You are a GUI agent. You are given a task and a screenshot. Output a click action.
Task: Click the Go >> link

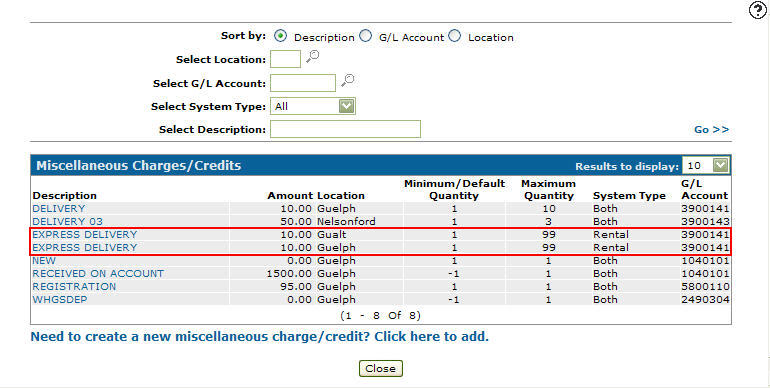click(712, 129)
